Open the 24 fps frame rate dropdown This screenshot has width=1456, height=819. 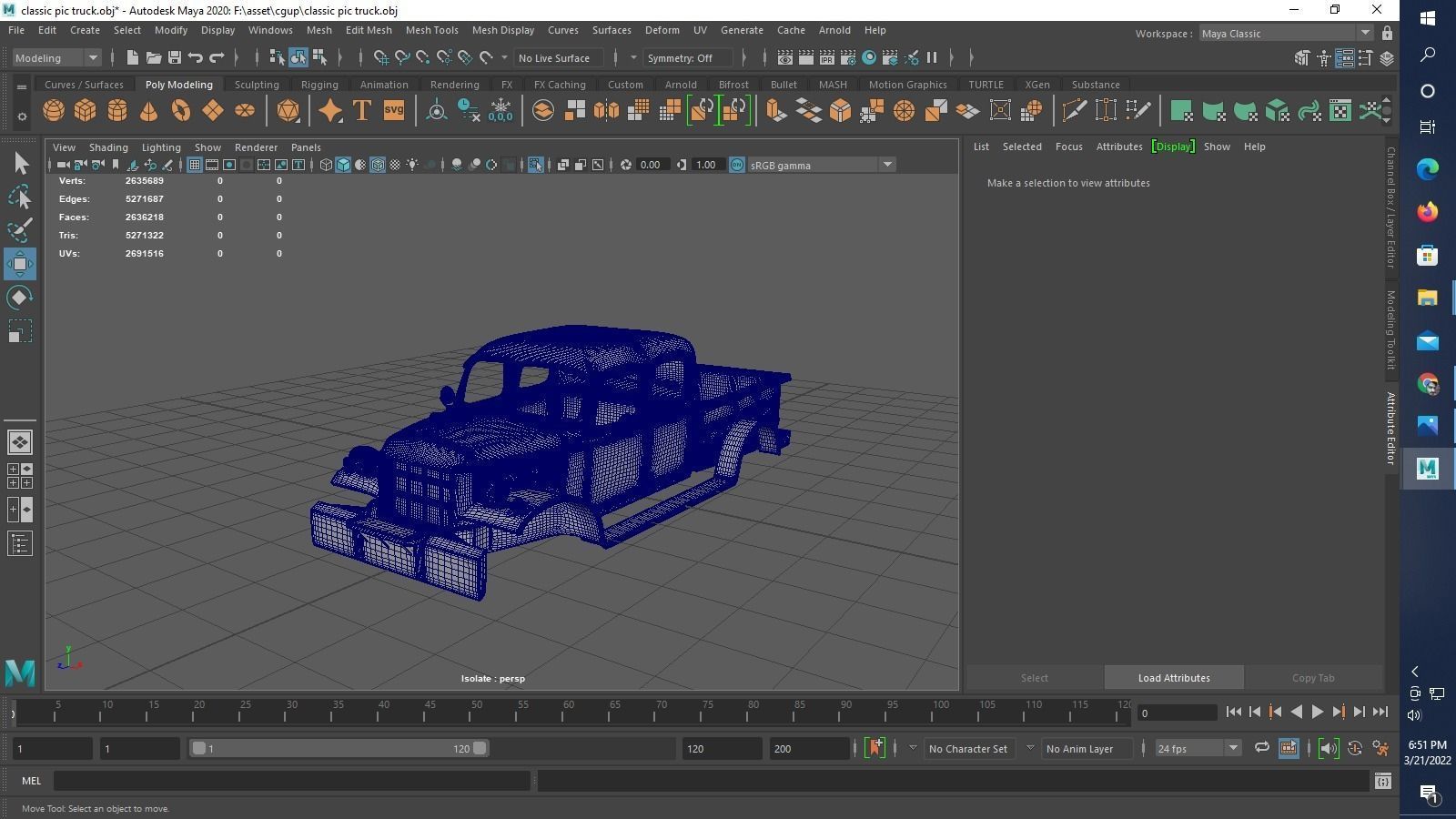pyautogui.click(x=1198, y=748)
